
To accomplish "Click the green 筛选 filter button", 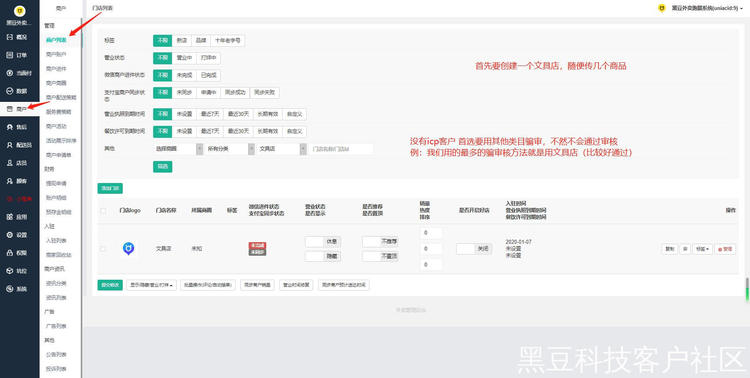I will (163, 167).
